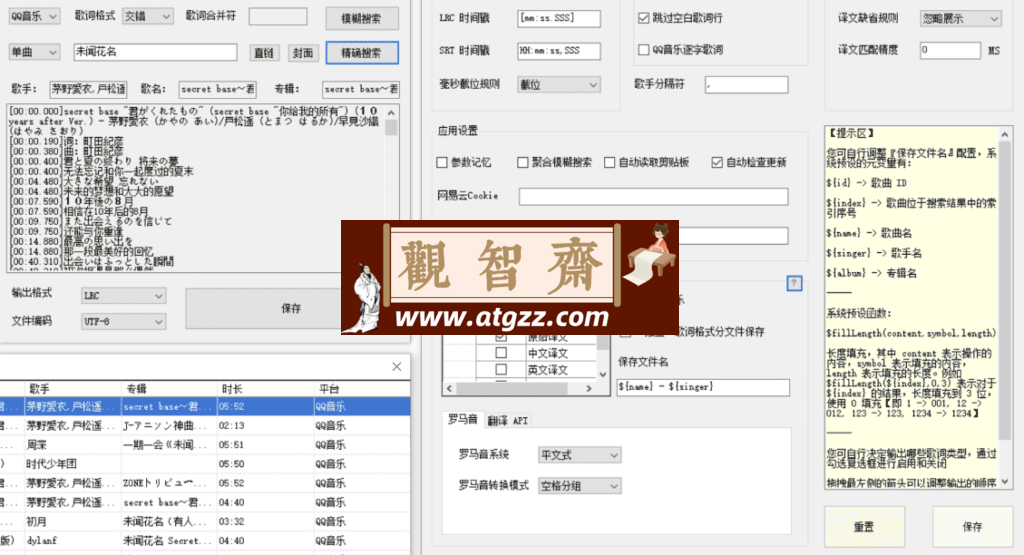This screenshot has height=555, width=1024.
Task: Select the 中文译文 list item
Action: [548, 353]
